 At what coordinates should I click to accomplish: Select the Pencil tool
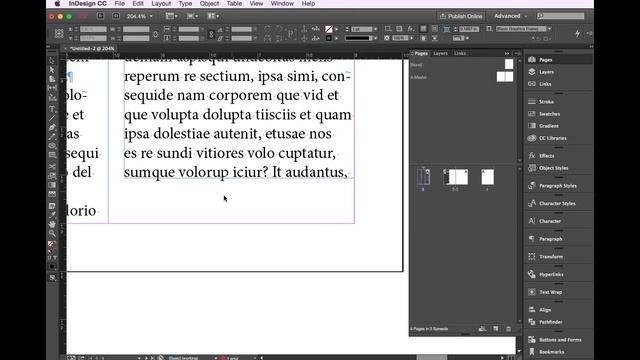point(52,136)
